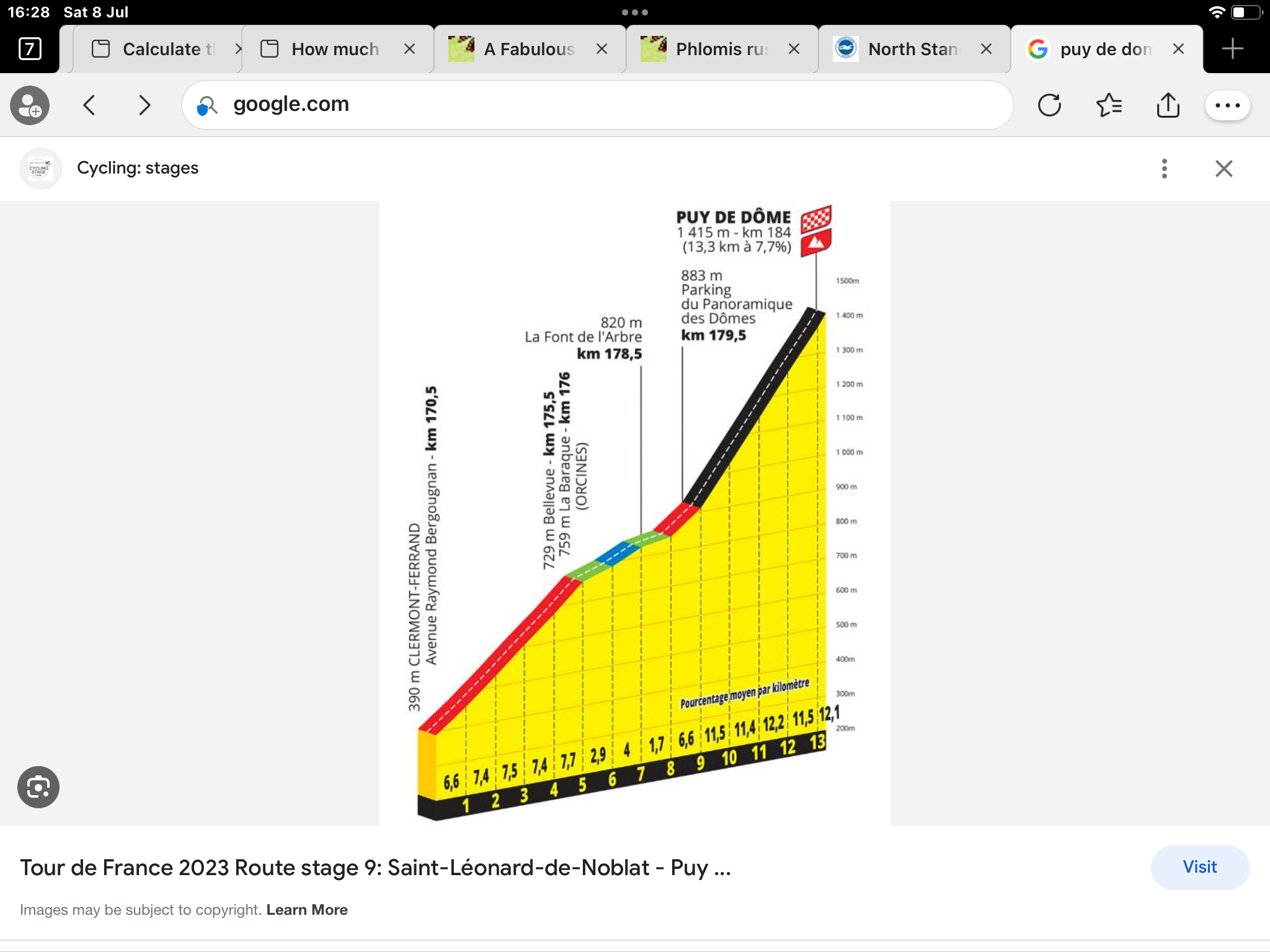This screenshot has height=952, width=1270.
Task: Open the browser three-dot menu
Action: pyautogui.click(x=1227, y=105)
